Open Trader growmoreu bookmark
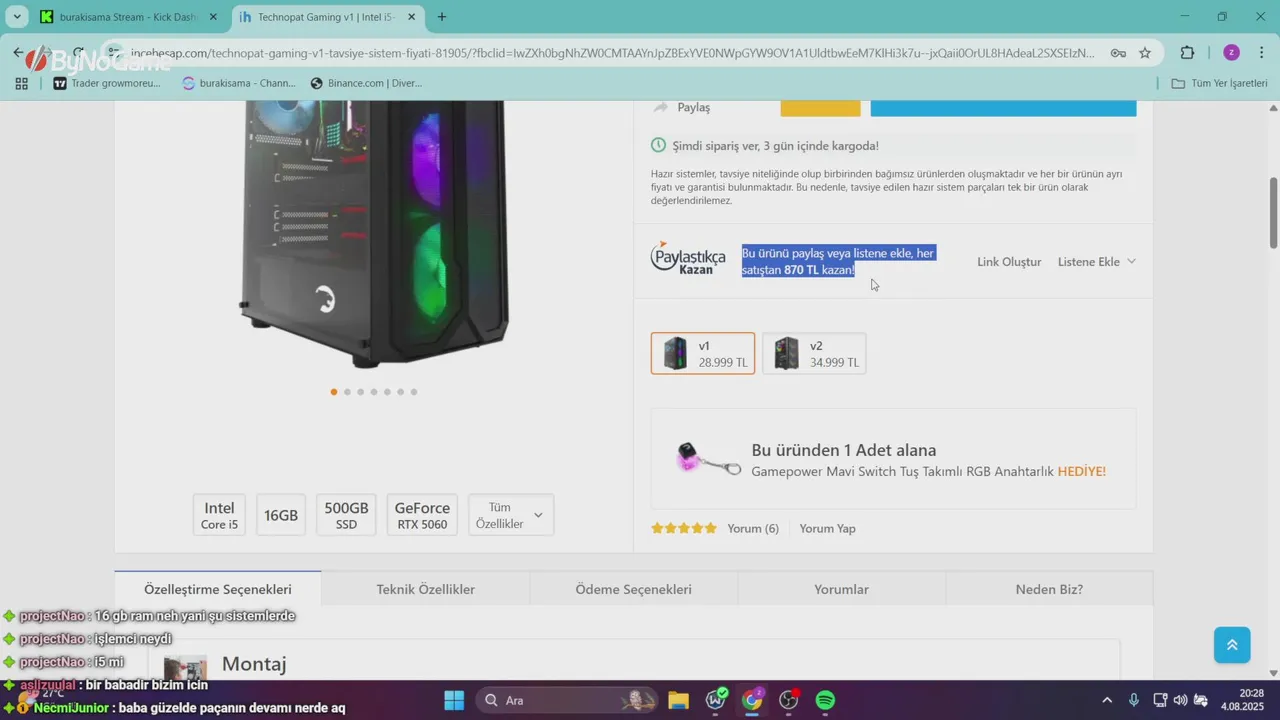 coord(106,83)
